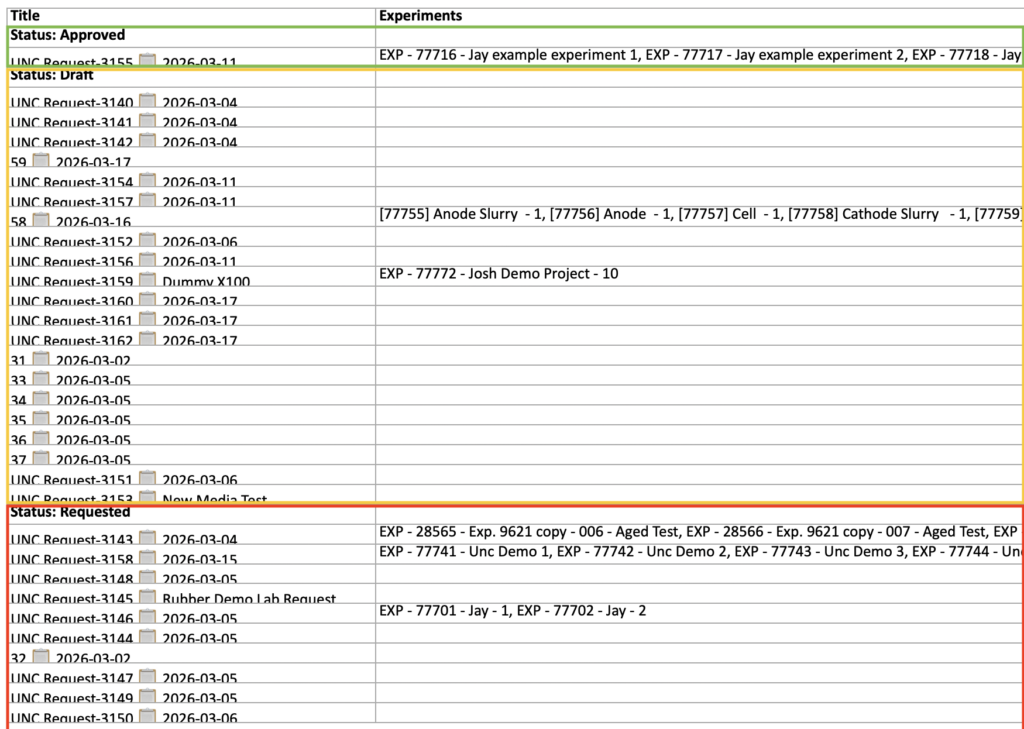The width and height of the screenshot is (1024, 729).
Task: Click clipboard icon next to request 59
Action: (41, 160)
